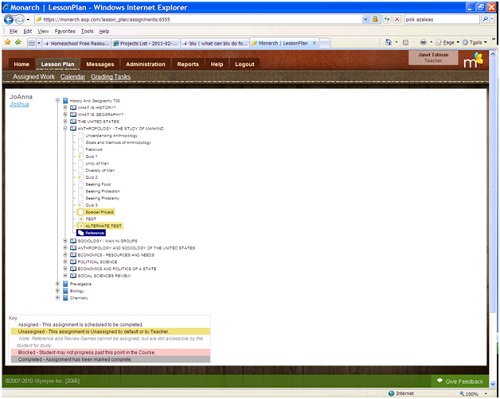The height and width of the screenshot is (399, 500).
Task: Click the browser Back arrow button
Action: (x=9, y=20)
